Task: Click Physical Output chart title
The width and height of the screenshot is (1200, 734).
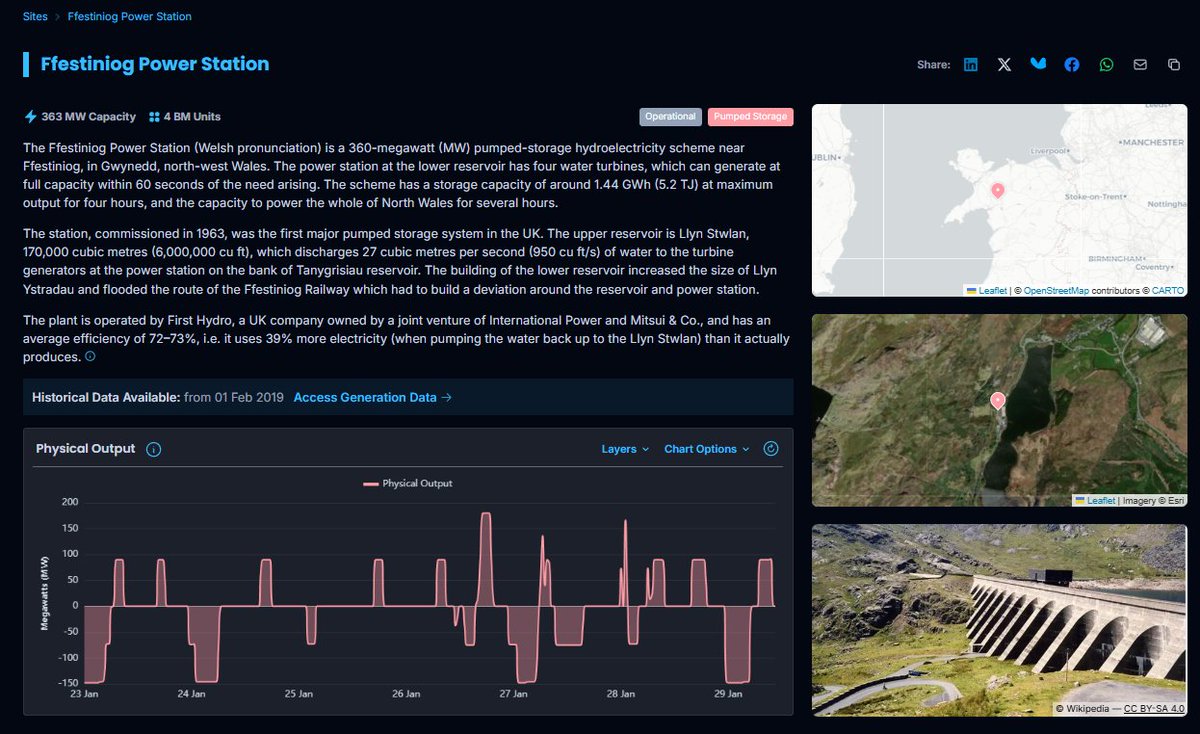Action: click(85, 449)
